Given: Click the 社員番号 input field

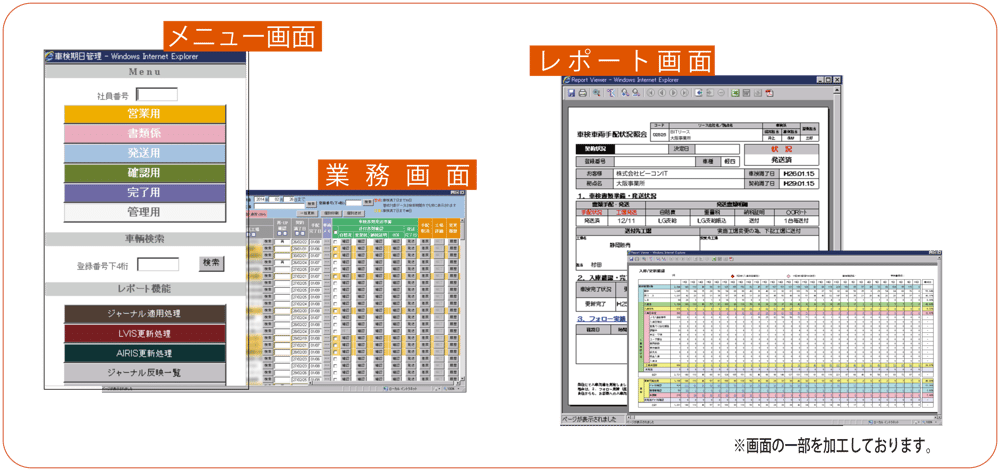Looking at the screenshot, I should pos(157,94).
